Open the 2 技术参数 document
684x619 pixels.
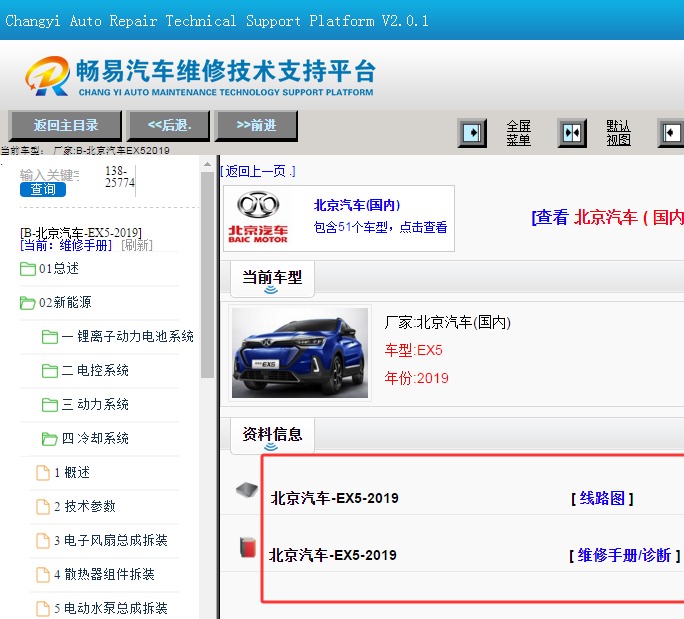(x=76, y=506)
